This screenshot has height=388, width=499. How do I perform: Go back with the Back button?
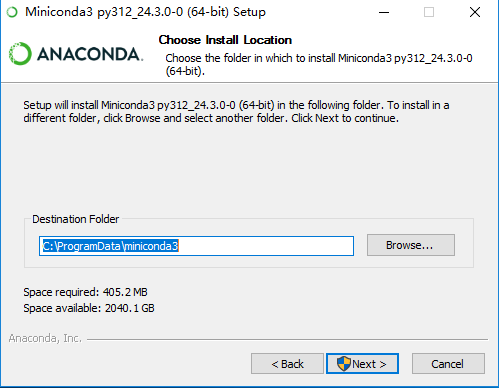point(287,364)
